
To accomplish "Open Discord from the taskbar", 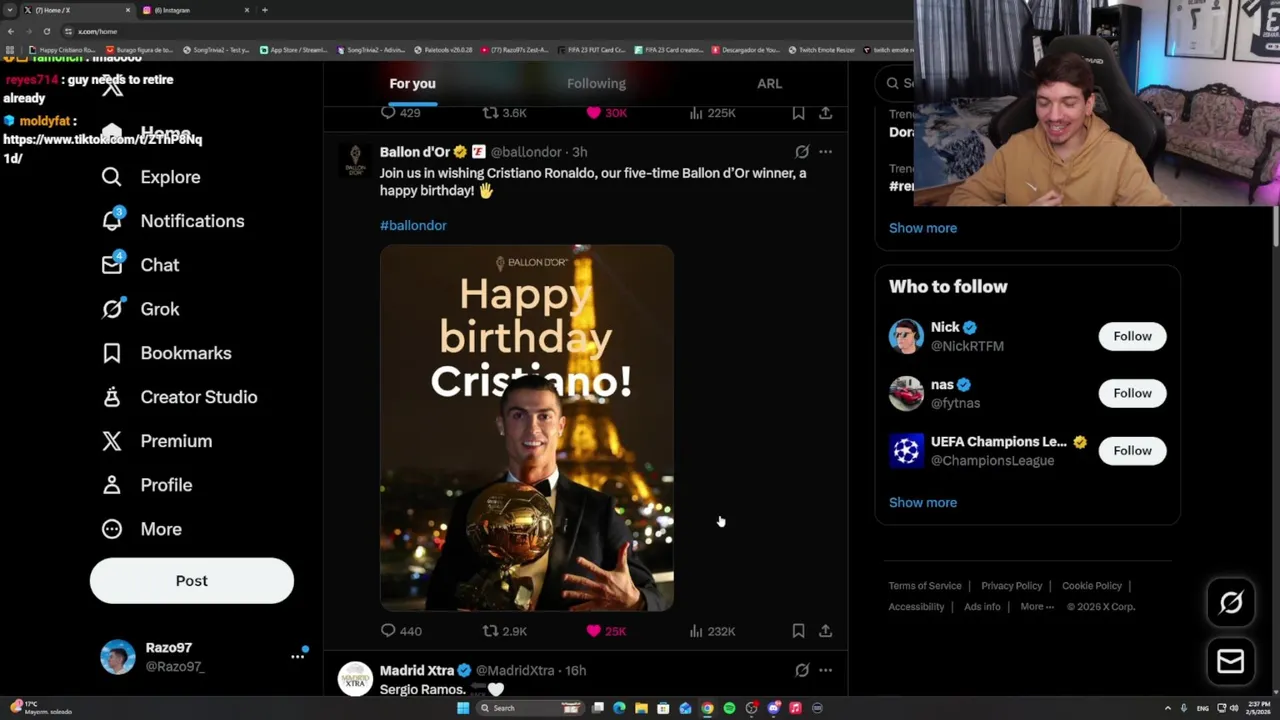I will pos(773,708).
